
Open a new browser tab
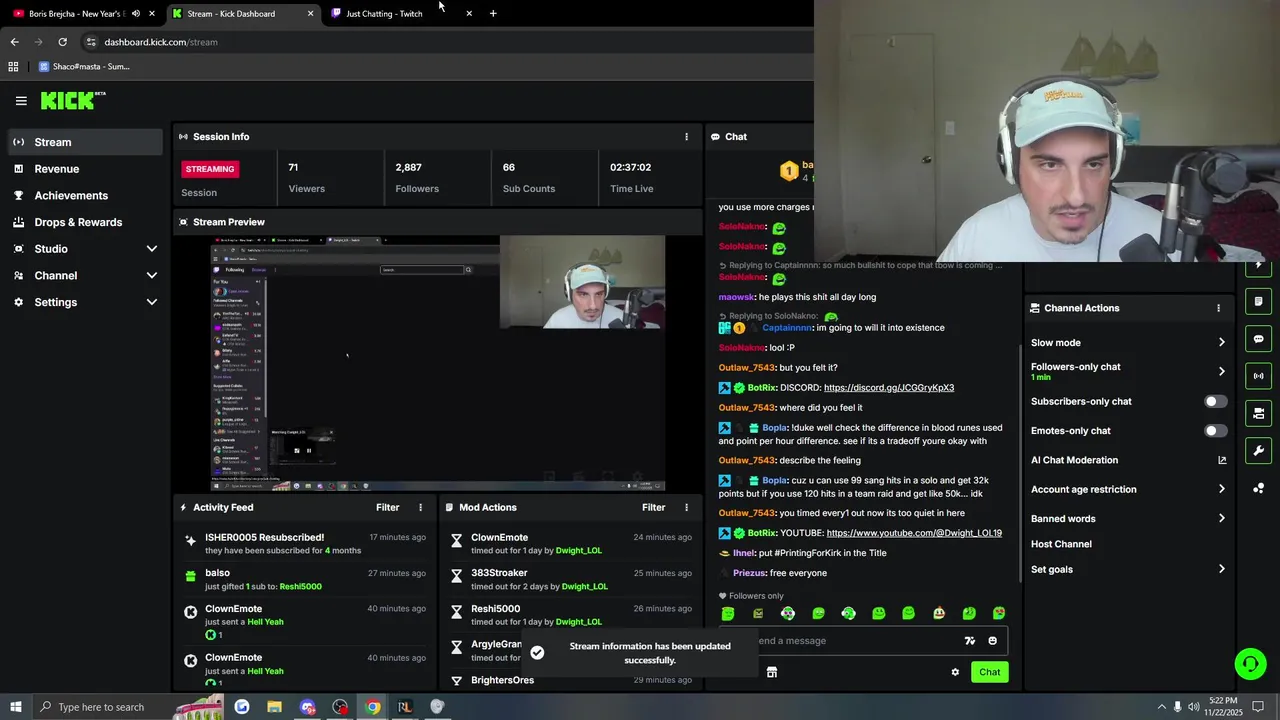493,13
